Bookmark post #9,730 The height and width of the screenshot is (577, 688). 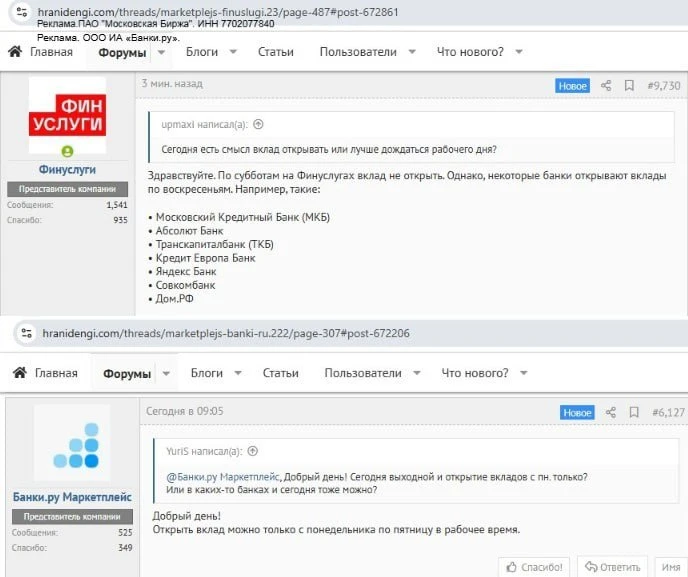tap(629, 86)
